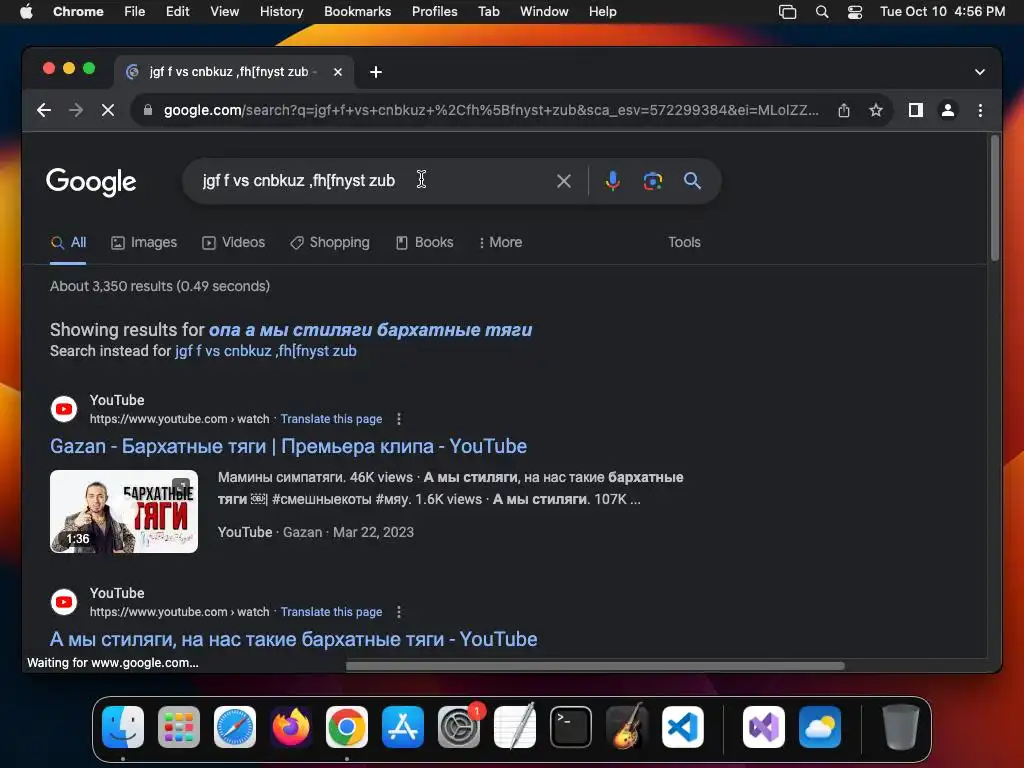Switch to Videos results tab
This screenshot has height=768, width=1024.
[233, 242]
